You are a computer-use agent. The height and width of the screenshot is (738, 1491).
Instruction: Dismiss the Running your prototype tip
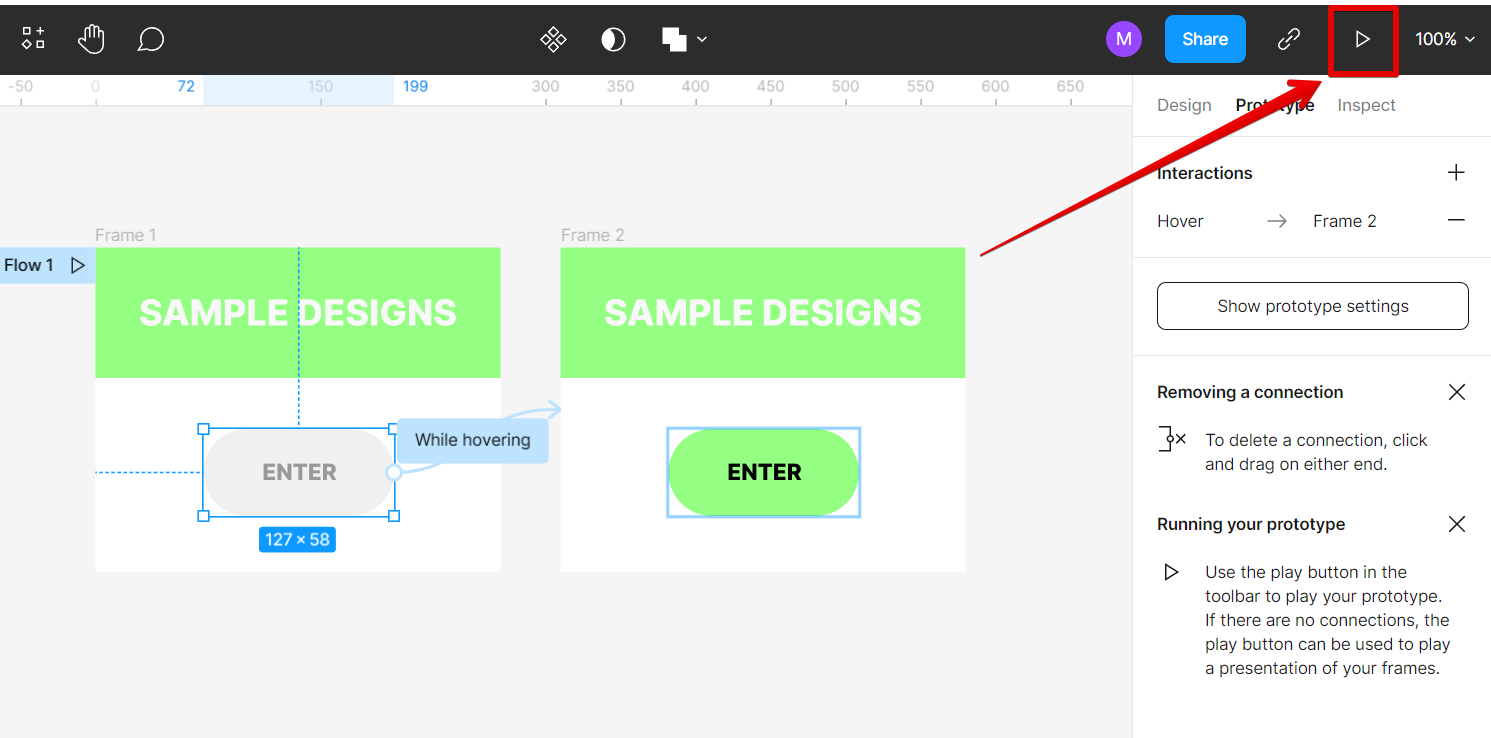(1456, 524)
